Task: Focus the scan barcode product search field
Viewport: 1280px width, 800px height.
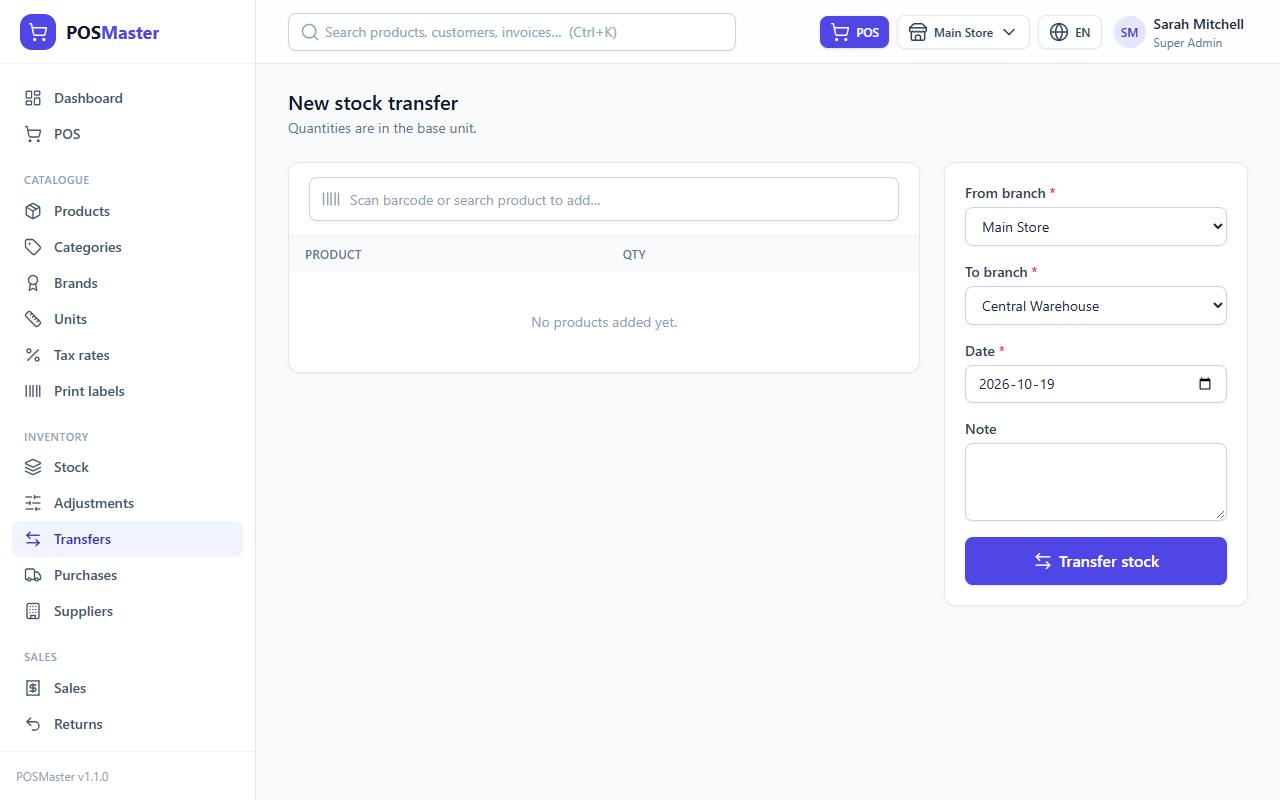Action: pos(604,199)
